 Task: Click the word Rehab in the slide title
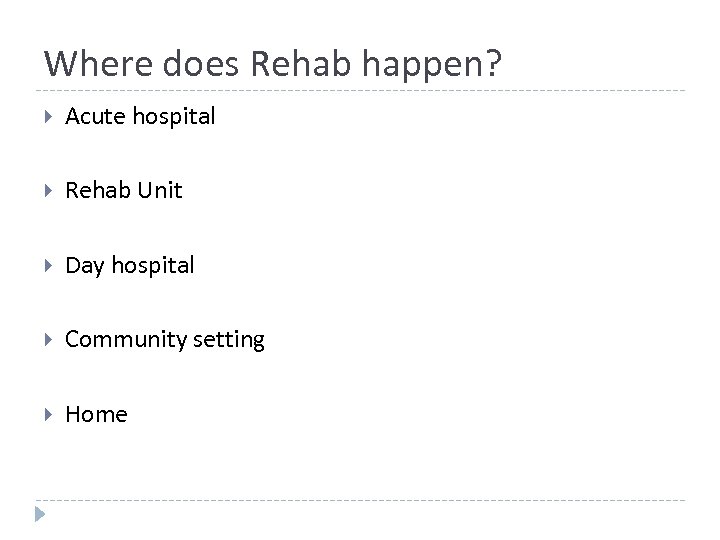[x=300, y=65]
